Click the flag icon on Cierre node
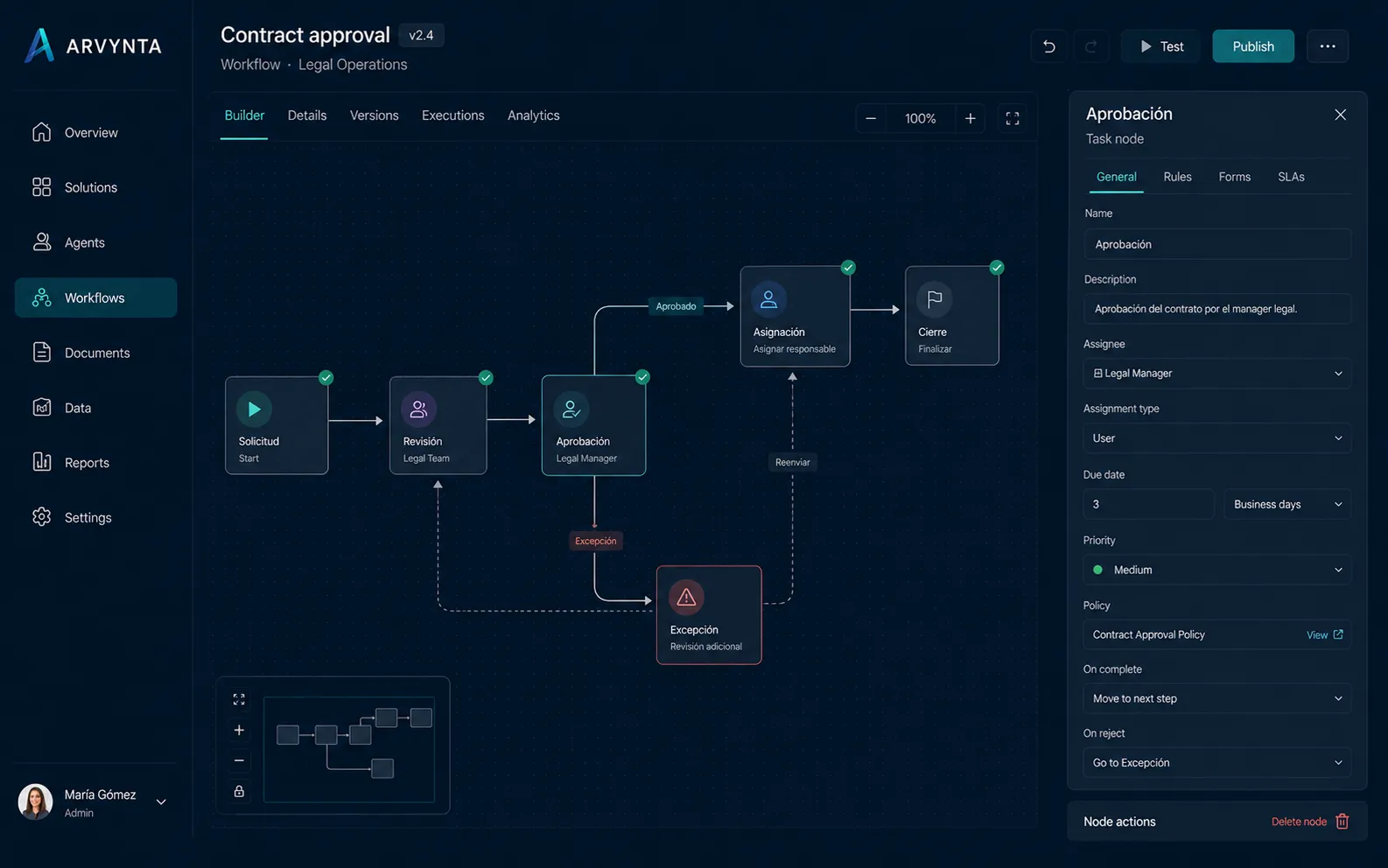 pos(935,299)
